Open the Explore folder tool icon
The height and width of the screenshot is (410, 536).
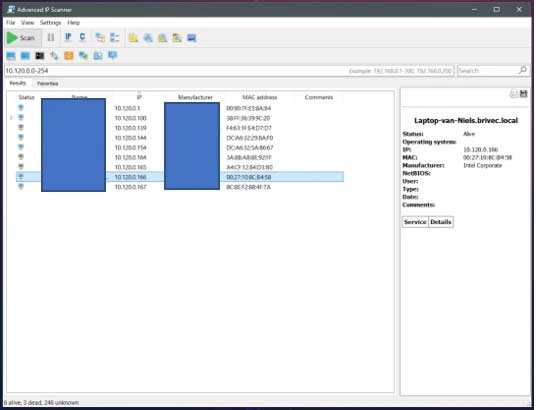133,38
